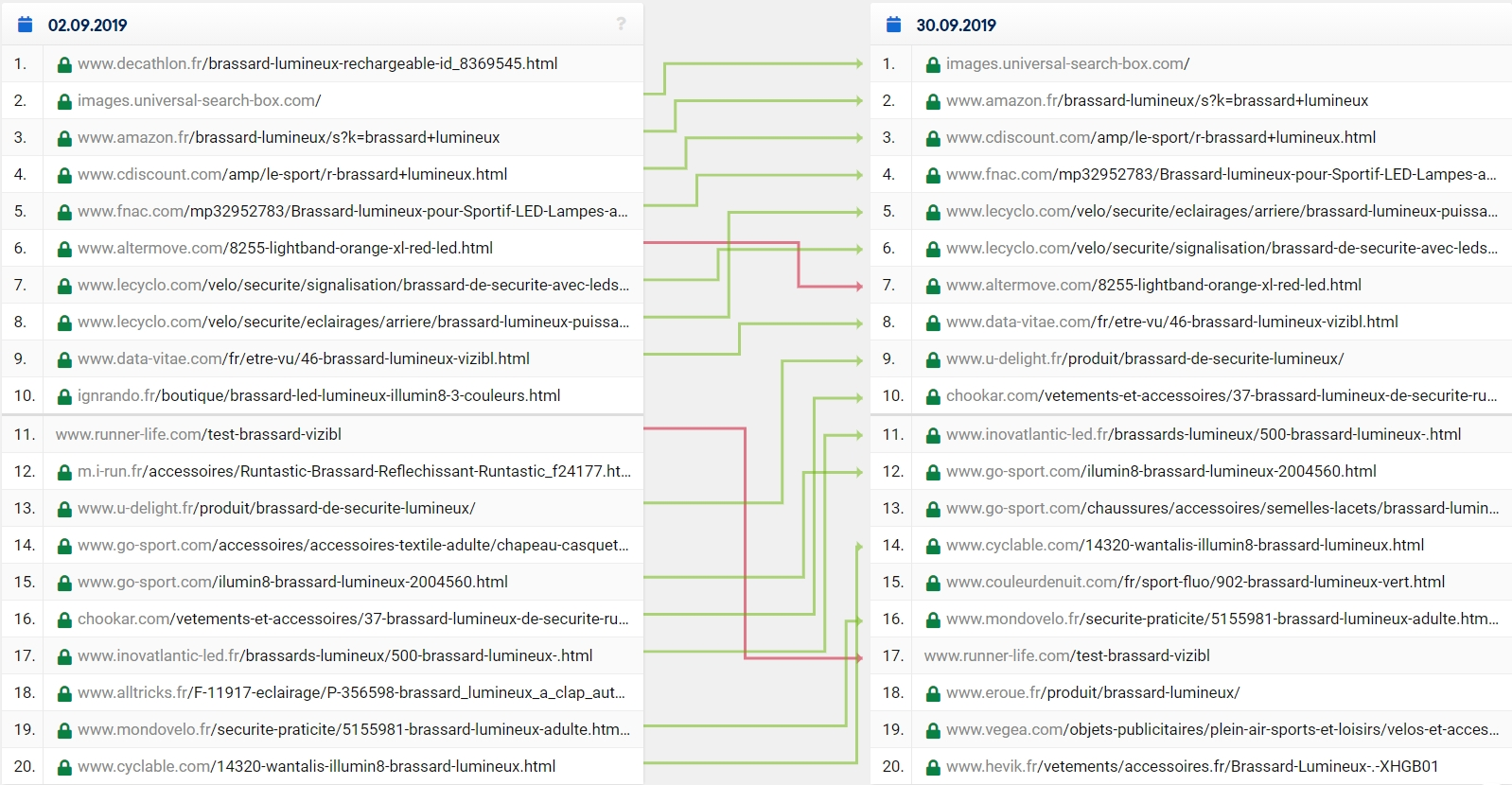Open alltricks.fr F-11917-eclairage link
The image size is (1512, 785).
(352, 692)
